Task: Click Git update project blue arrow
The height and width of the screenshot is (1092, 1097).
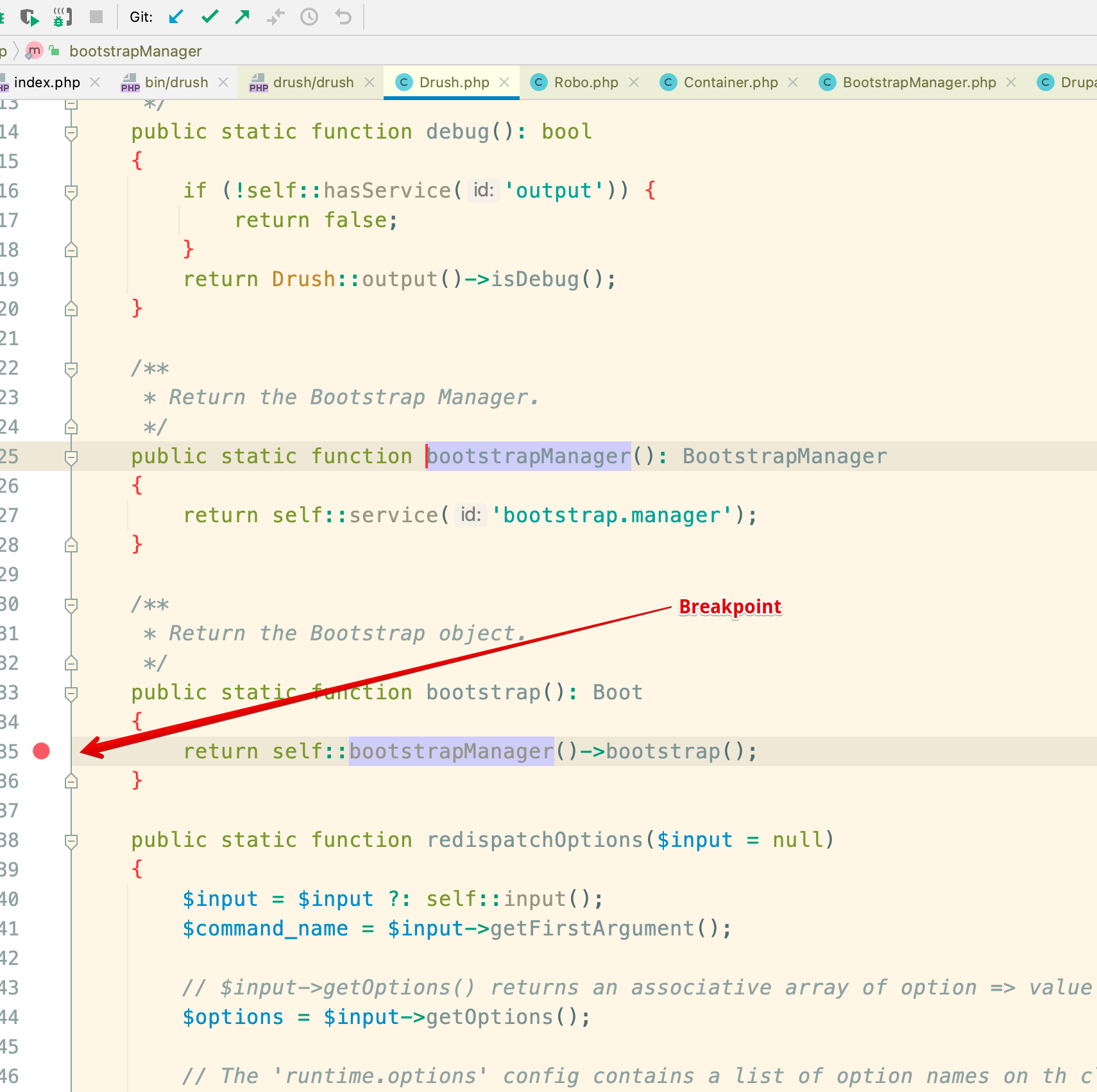Action: [x=176, y=17]
